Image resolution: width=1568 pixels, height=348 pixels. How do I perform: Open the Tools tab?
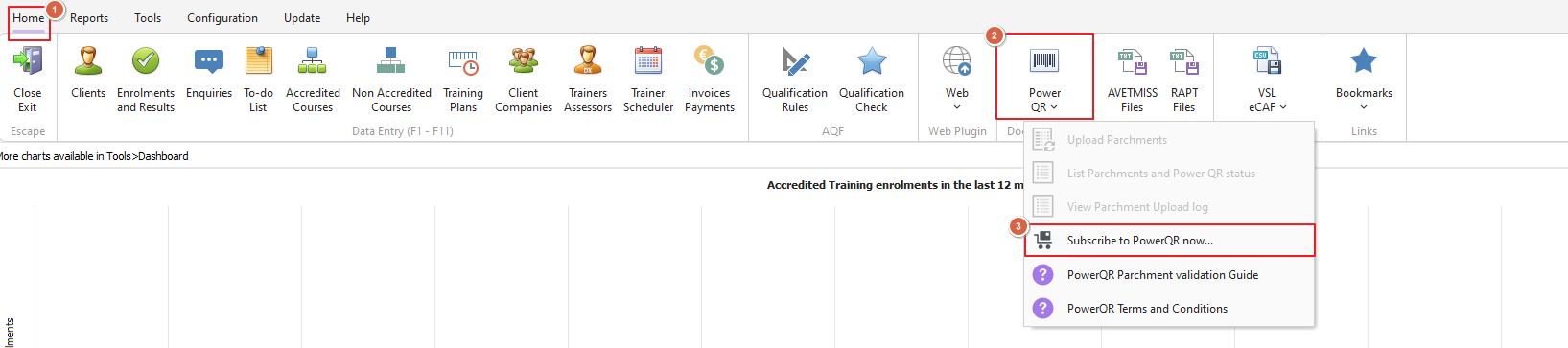(148, 18)
